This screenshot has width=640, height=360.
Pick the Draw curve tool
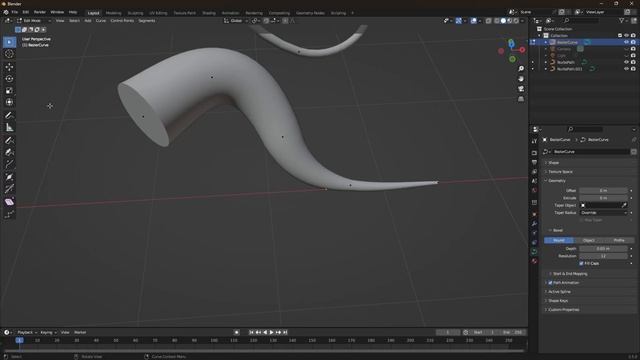[x=9, y=140]
